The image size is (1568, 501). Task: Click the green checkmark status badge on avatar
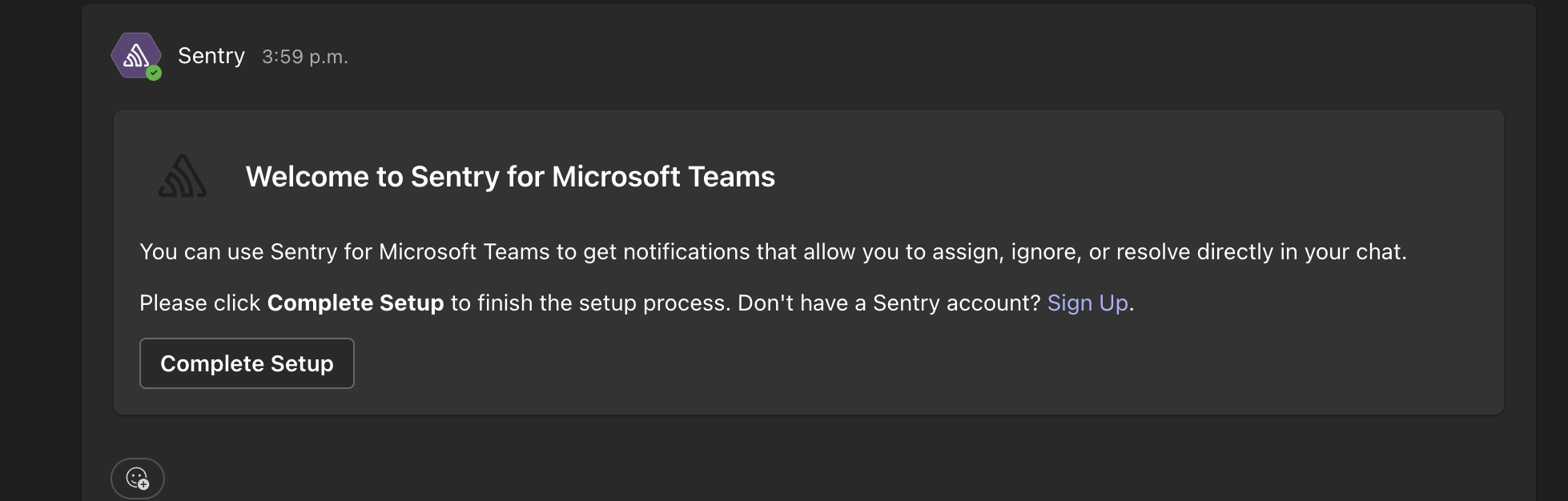pyautogui.click(x=154, y=74)
